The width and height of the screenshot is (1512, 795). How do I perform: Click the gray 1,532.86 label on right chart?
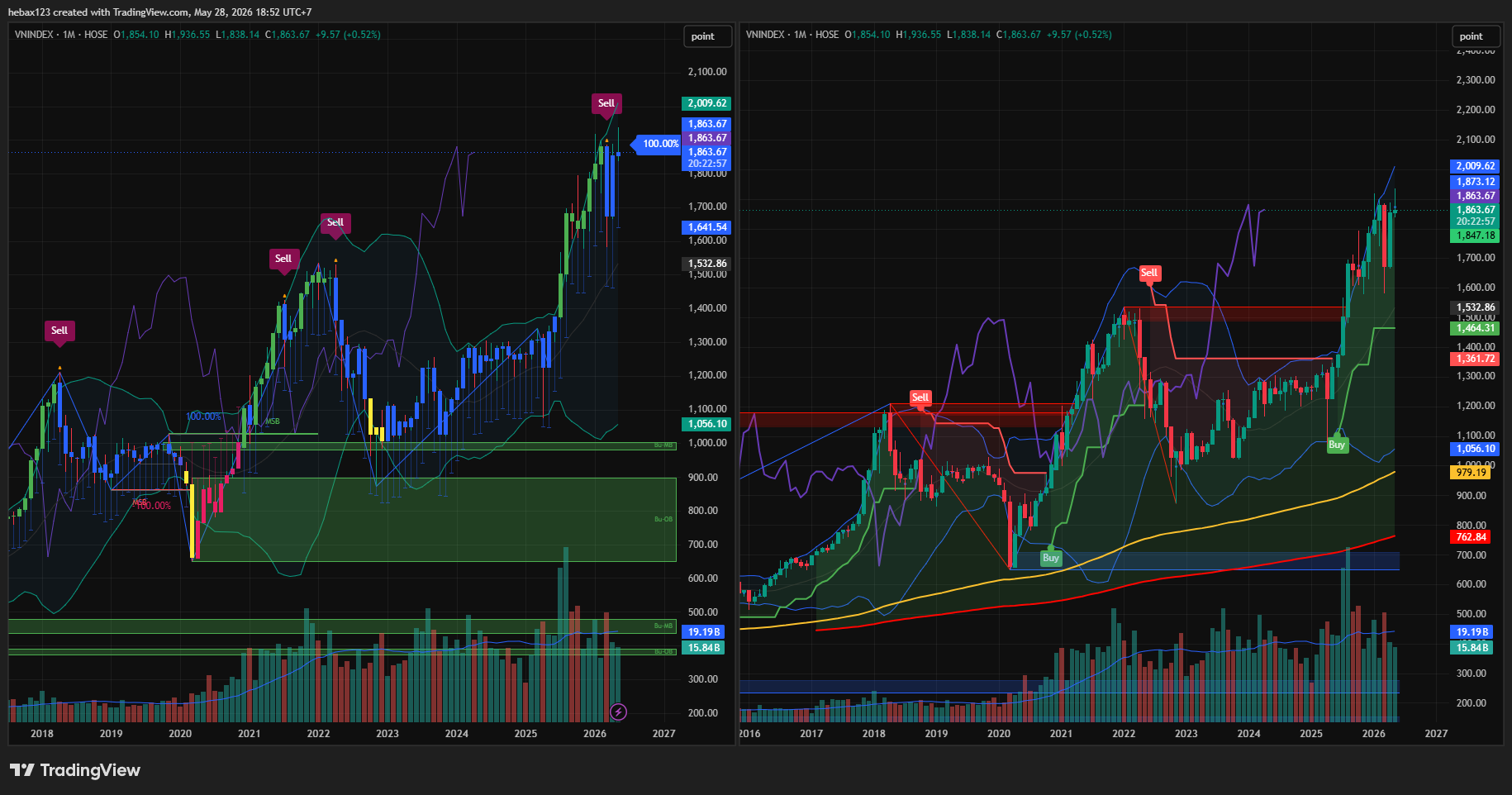point(1475,307)
